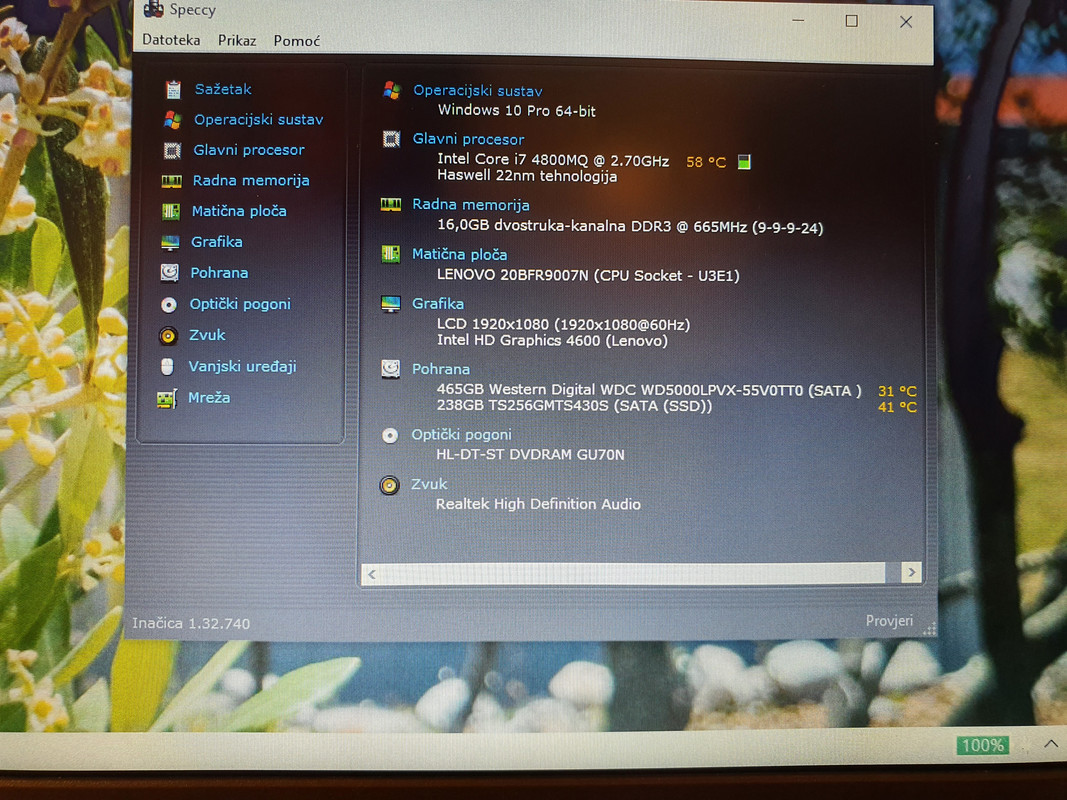Click the optical disc icon in summary panel

pos(390,435)
